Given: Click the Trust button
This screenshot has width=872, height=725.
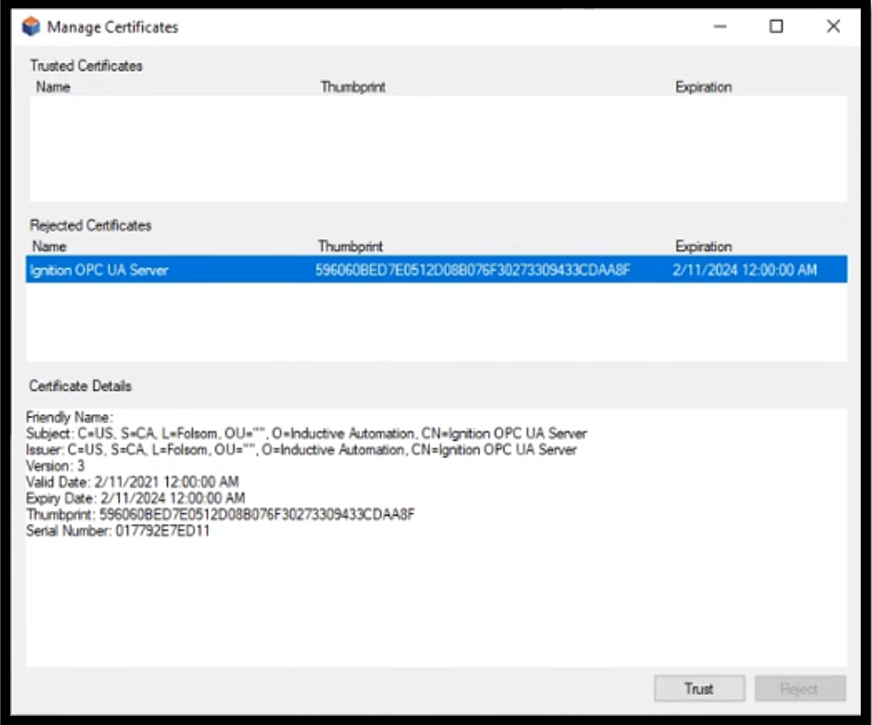Looking at the screenshot, I should (700, 689).
